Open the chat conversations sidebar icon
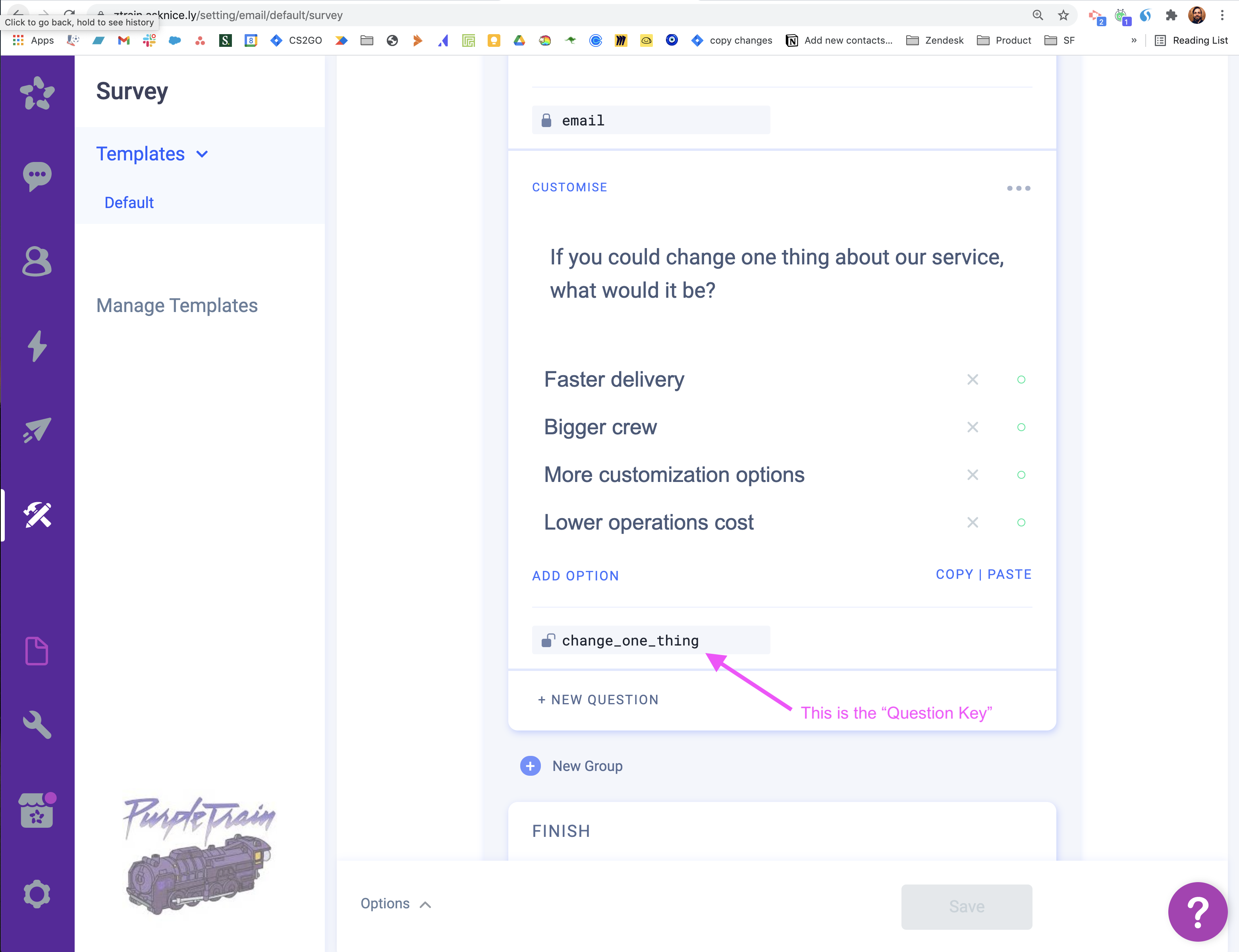Screen dimensions: 1239x952 pyautogui.click(x=37, y=176)
